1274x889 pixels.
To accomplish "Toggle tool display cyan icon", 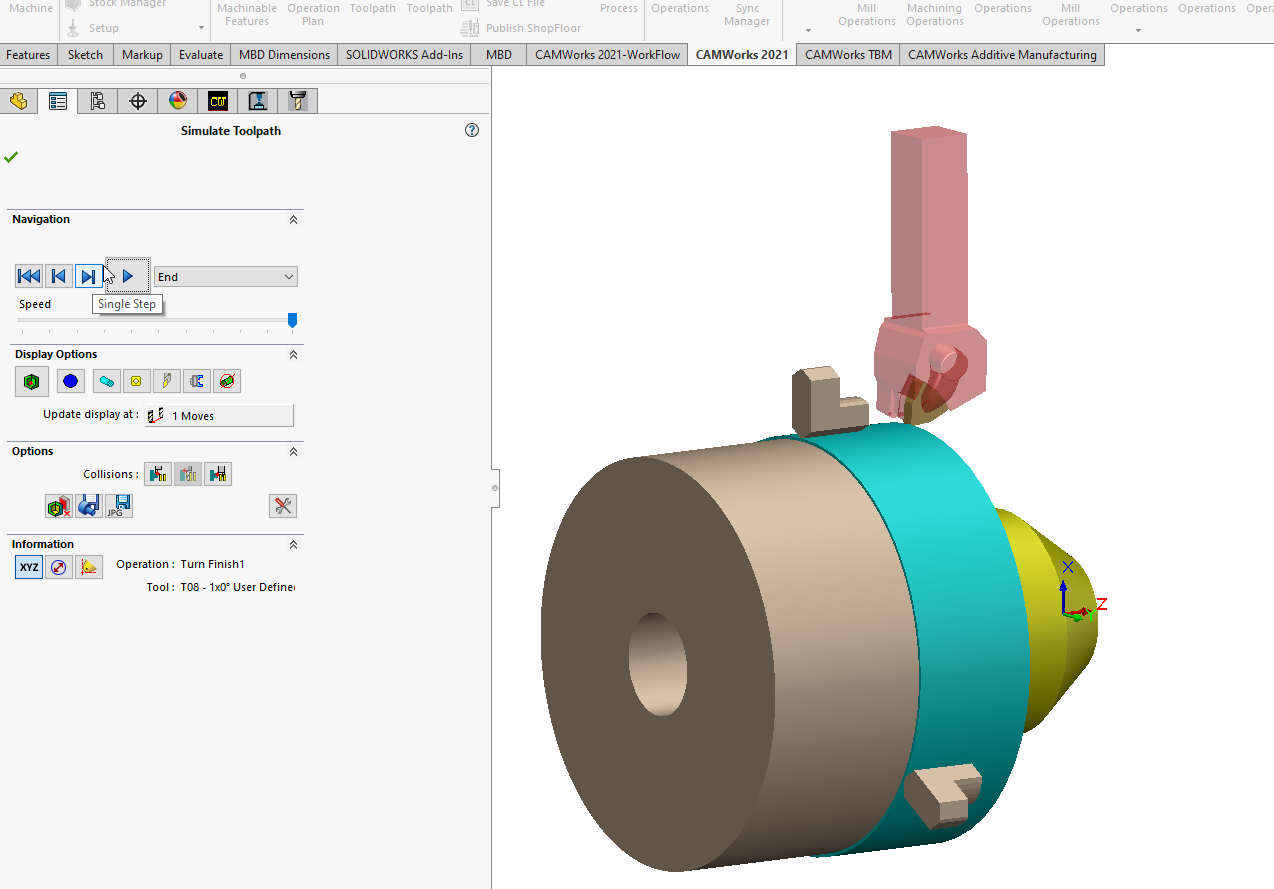I will coord(107,381).
